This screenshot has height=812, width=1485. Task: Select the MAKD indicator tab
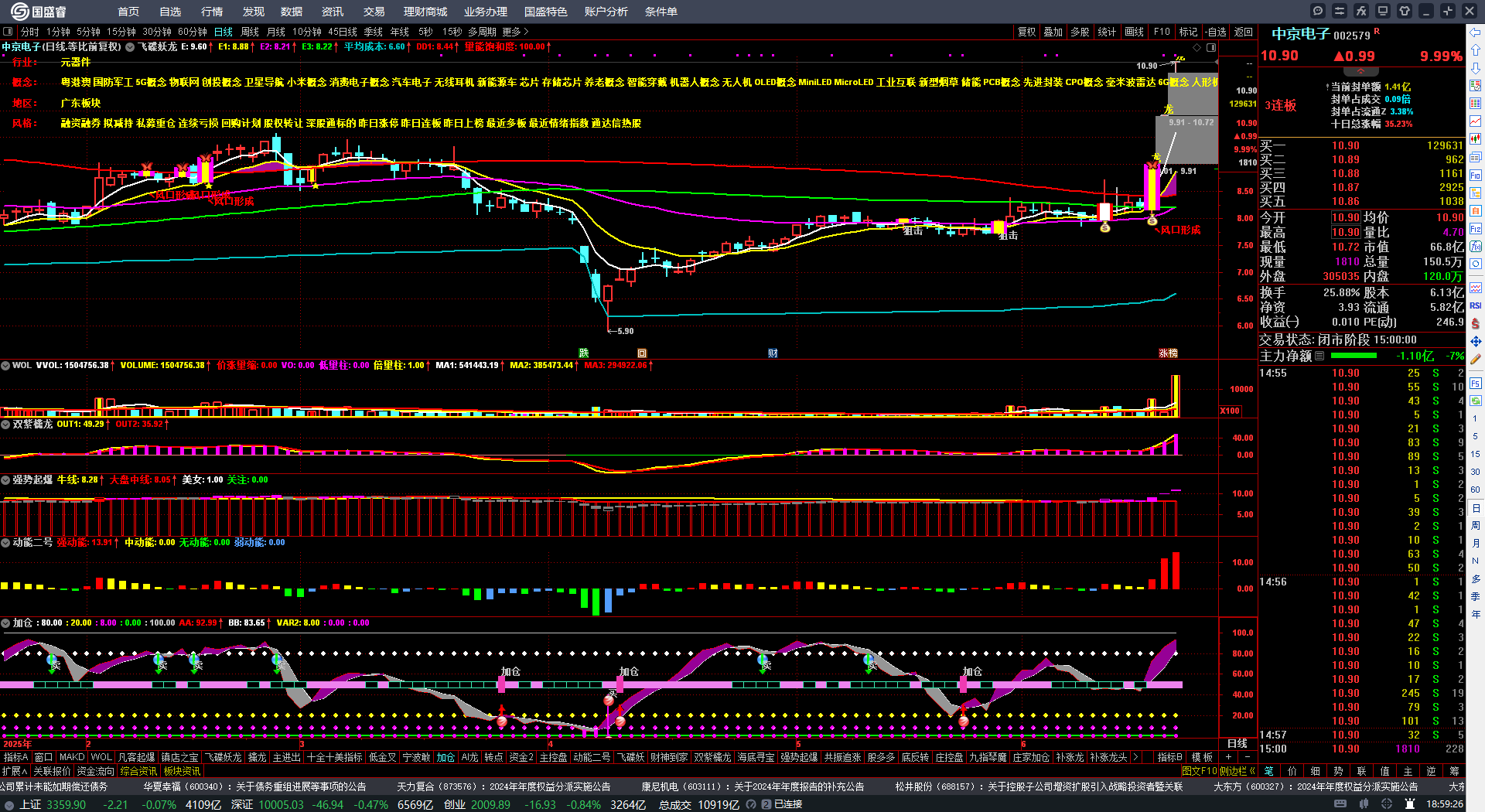point(72,757)
